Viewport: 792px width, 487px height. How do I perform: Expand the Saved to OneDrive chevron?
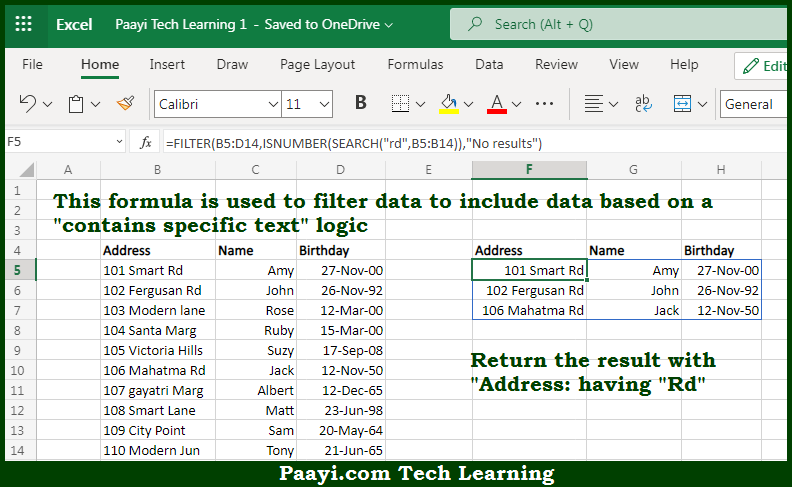(388, 25)
